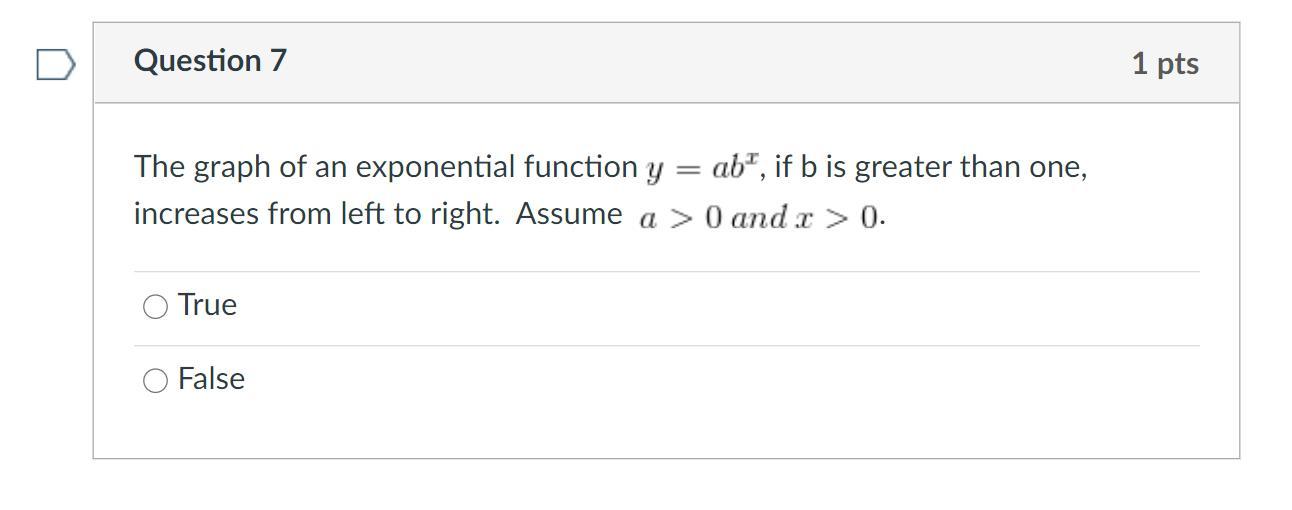This screenshot has height=510, width=1292.
Task: Click the word Assume in the question
Action: click(569, 214)
